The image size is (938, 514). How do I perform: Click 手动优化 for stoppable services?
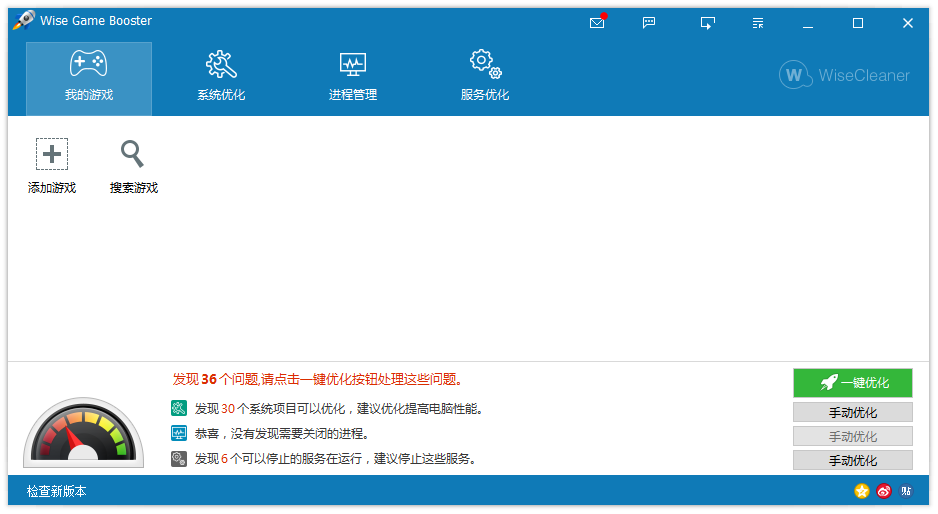coord(852,460)
